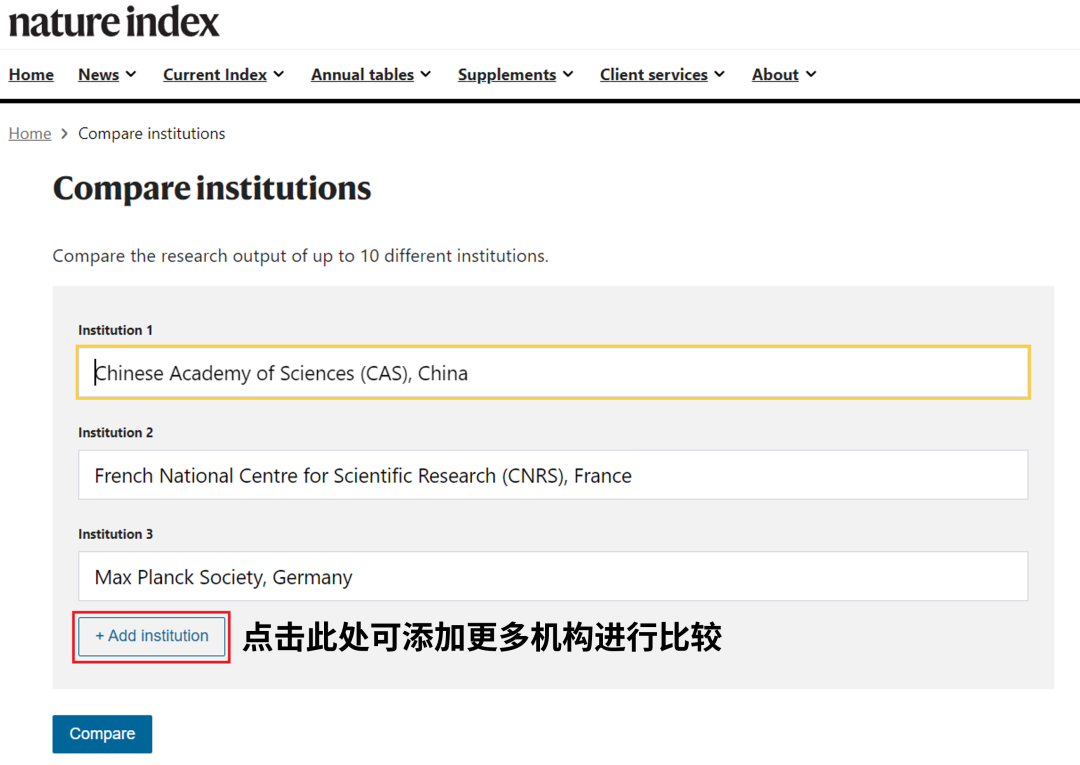Image resolution: width=1080 pixels, height=765 pixels.
Task: Expand the Client services chevron
Action: pyautogui.click(x=720, y=74)
